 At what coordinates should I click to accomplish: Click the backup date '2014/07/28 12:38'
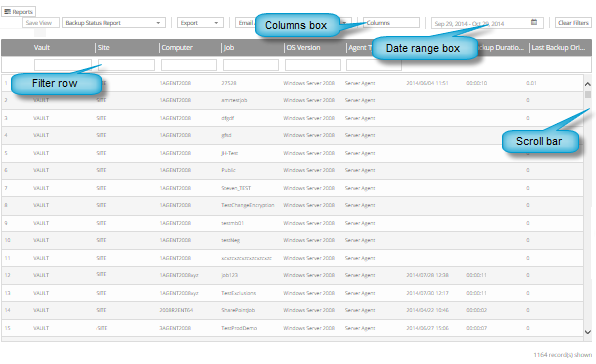427,275
